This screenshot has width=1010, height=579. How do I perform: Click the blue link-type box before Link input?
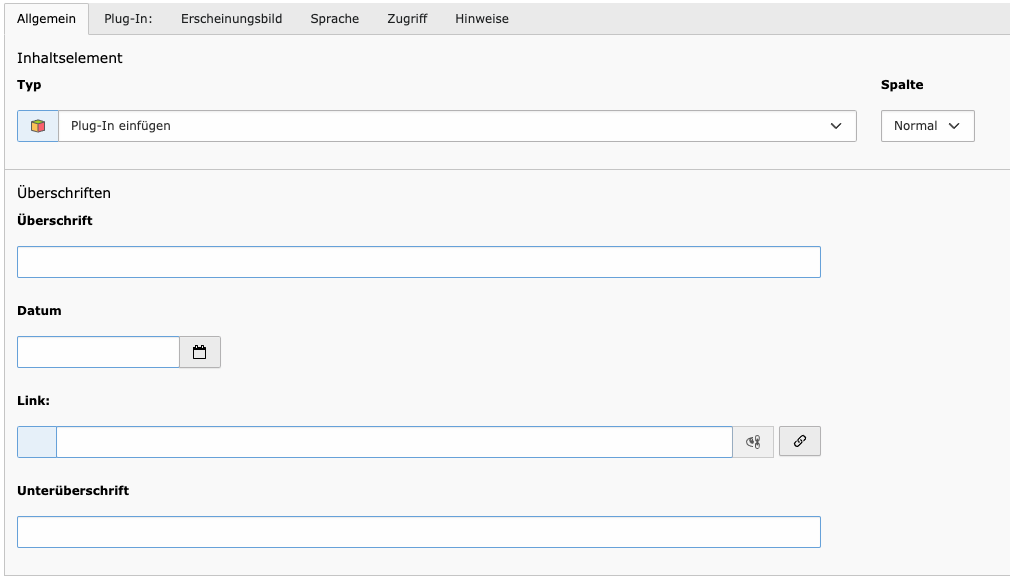(37, 442)
